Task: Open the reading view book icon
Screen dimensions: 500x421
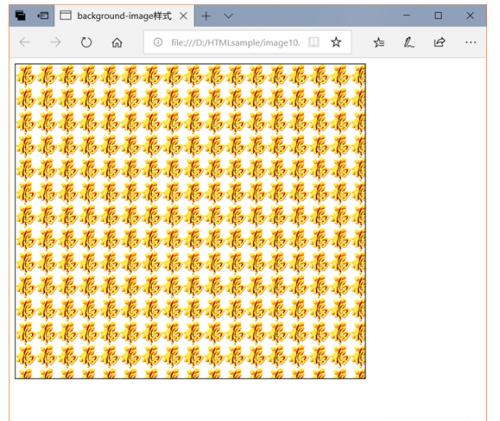Action: coord(313,42)
